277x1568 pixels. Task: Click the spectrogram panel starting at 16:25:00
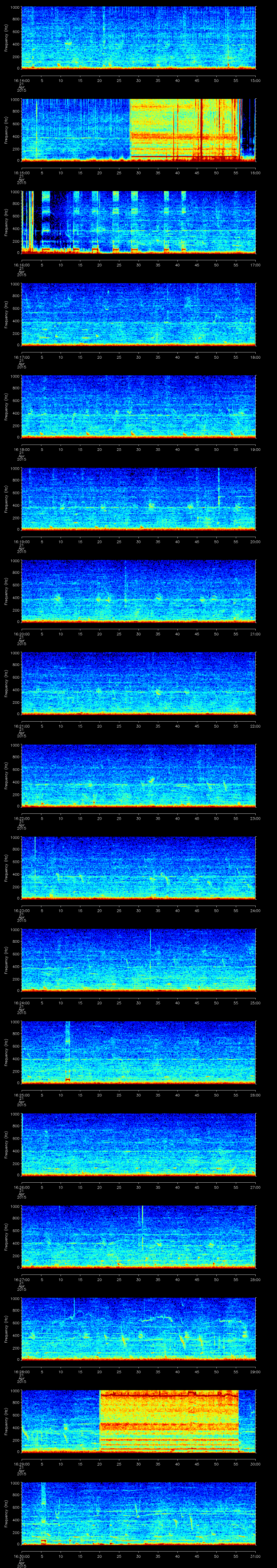[139, 1052]
